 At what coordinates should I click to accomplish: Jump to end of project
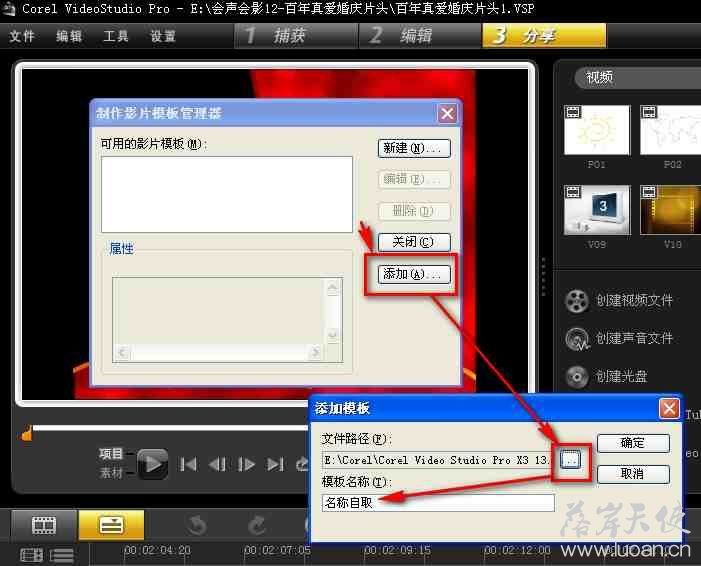[275, 465]
